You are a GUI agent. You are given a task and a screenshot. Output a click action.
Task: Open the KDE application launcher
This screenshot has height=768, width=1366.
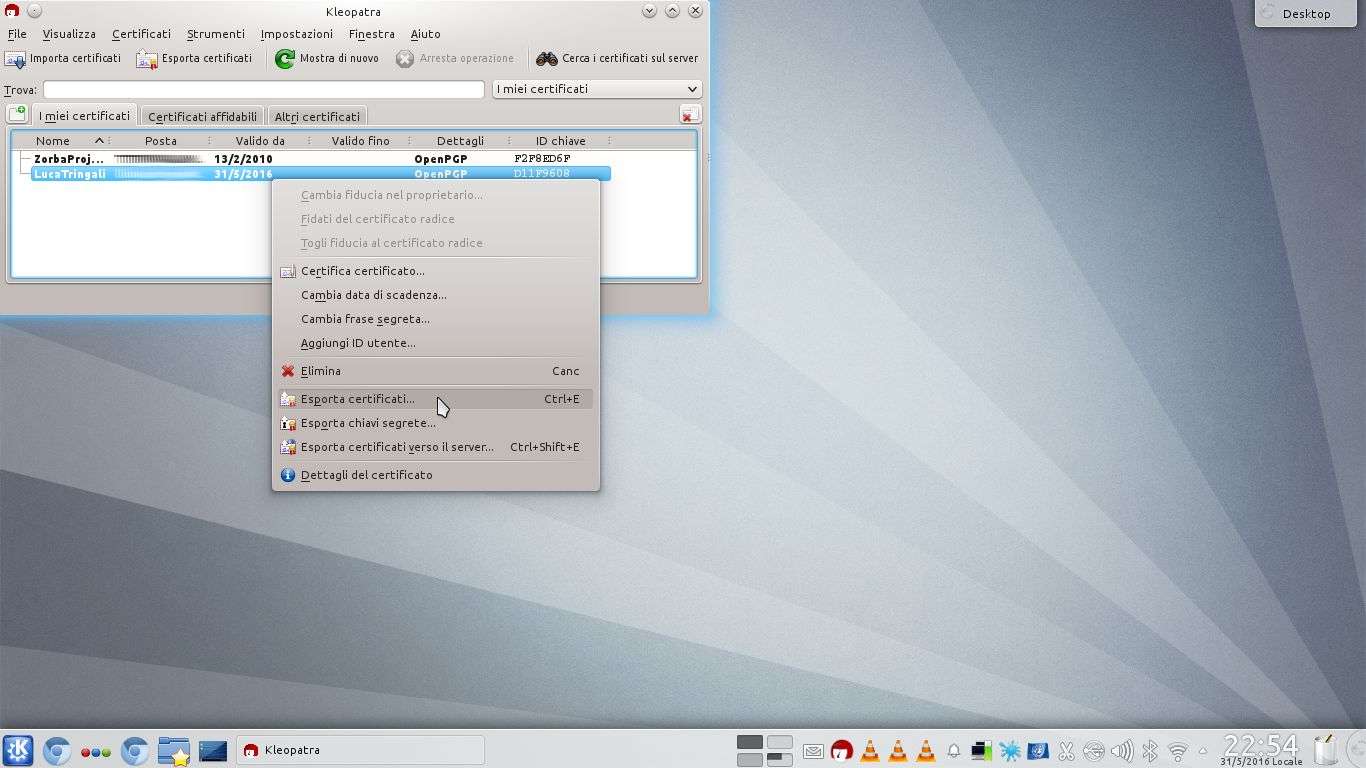[x=18, y=750]
